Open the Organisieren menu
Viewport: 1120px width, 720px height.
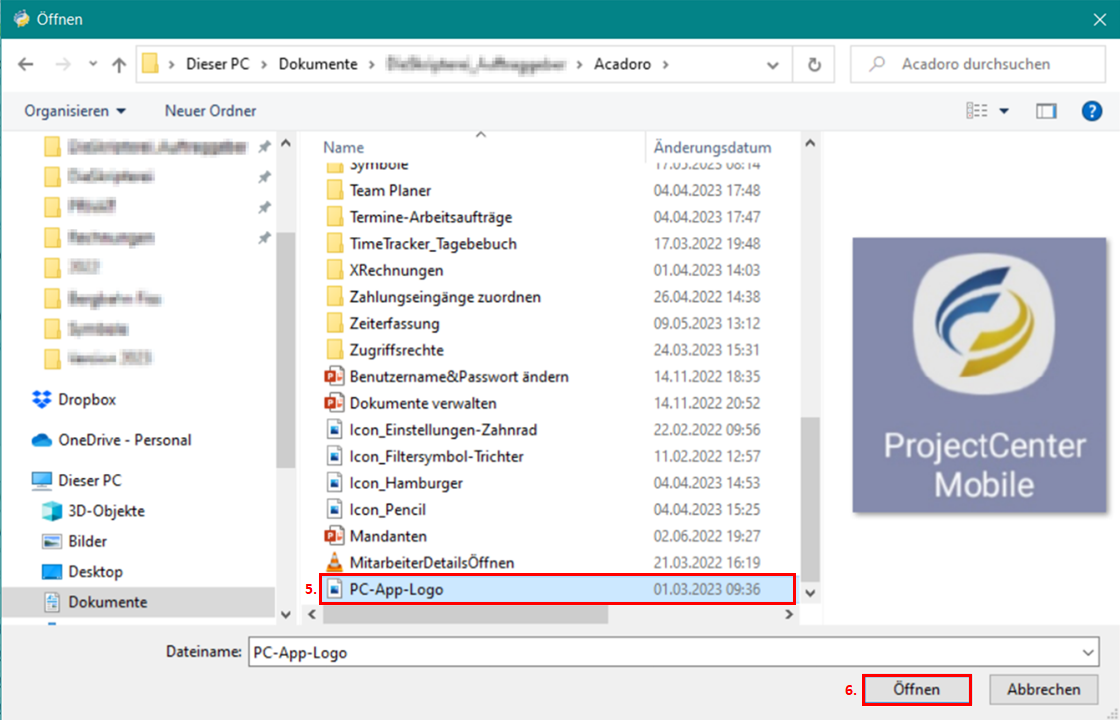[x=76, y=111]
